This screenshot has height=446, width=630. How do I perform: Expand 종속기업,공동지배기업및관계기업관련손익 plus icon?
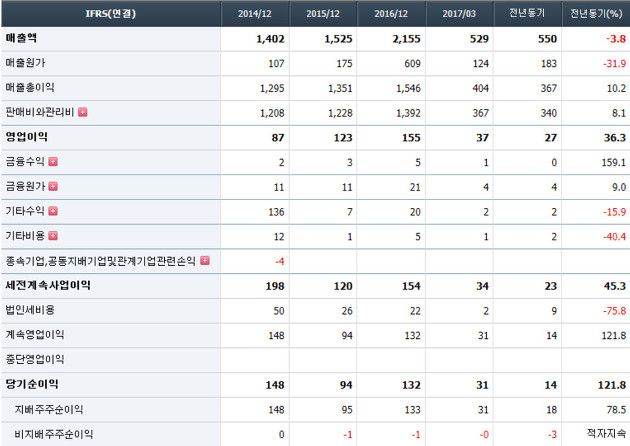coord(205,260)
